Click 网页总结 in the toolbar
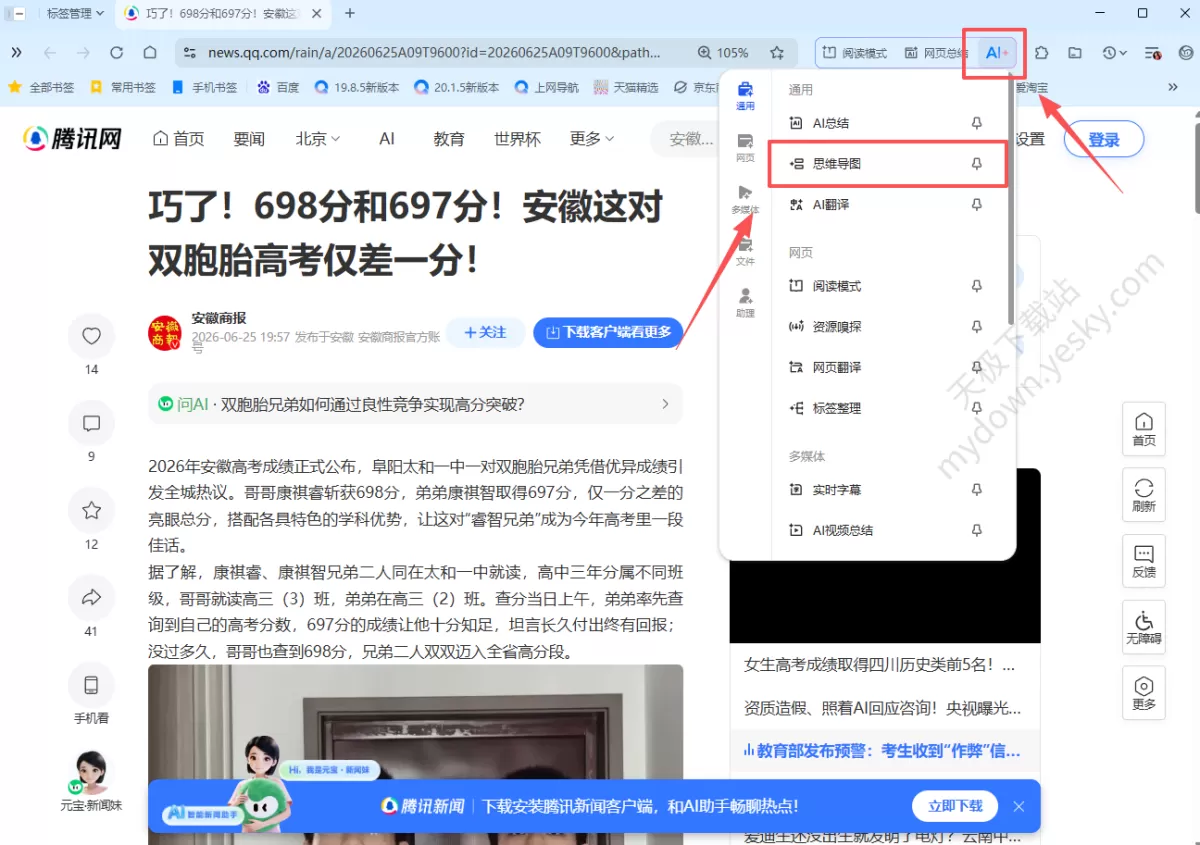 click(x=935, y=53)
